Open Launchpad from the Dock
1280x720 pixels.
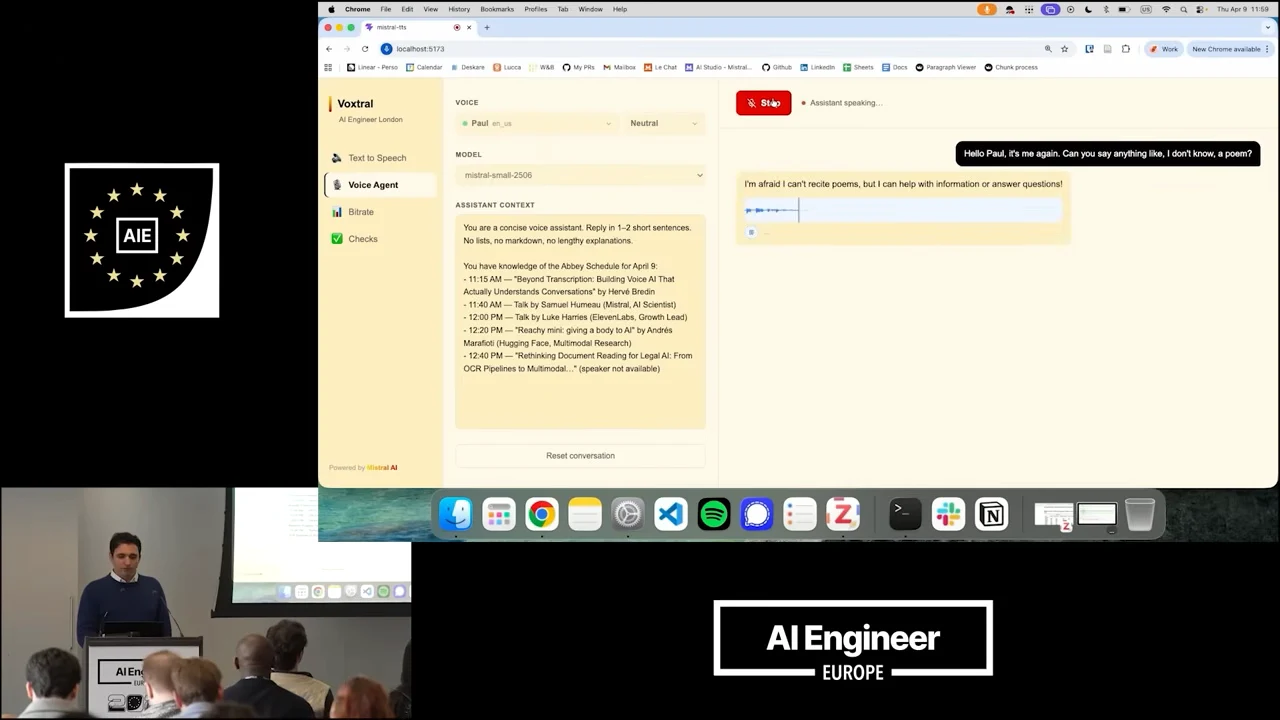tap(499, 514)
